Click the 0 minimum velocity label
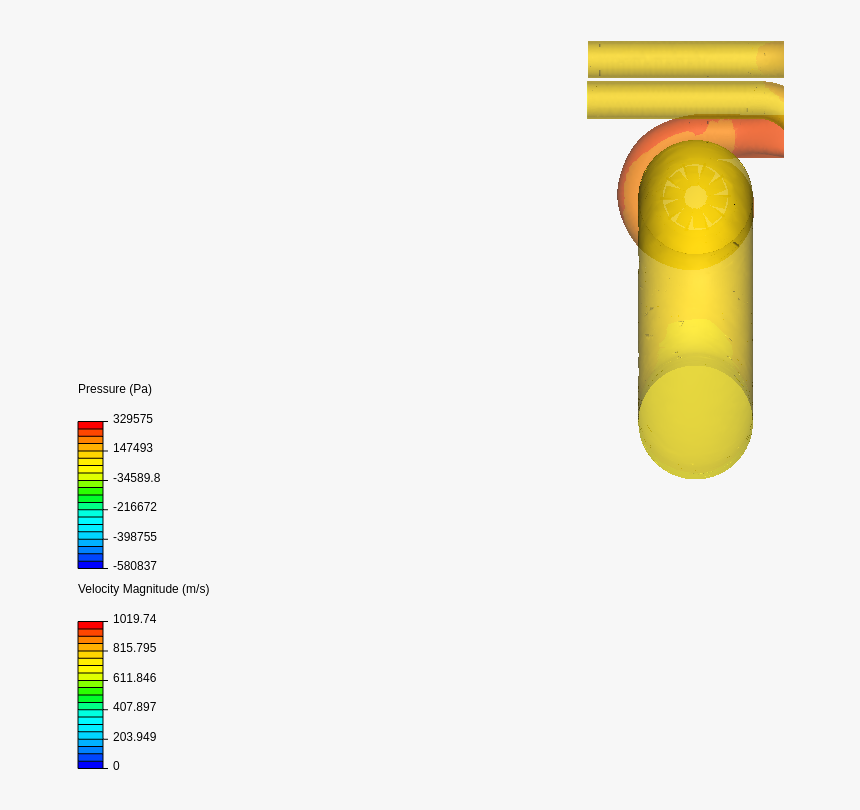The height and width of the screenshot is (810, 860). (116, 766)
